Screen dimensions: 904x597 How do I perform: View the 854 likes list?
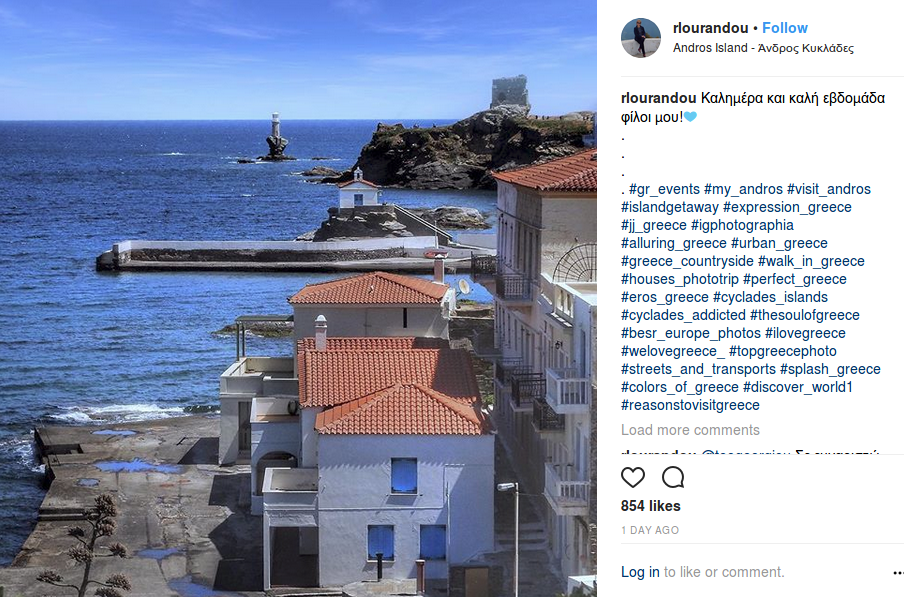(650, 506)
